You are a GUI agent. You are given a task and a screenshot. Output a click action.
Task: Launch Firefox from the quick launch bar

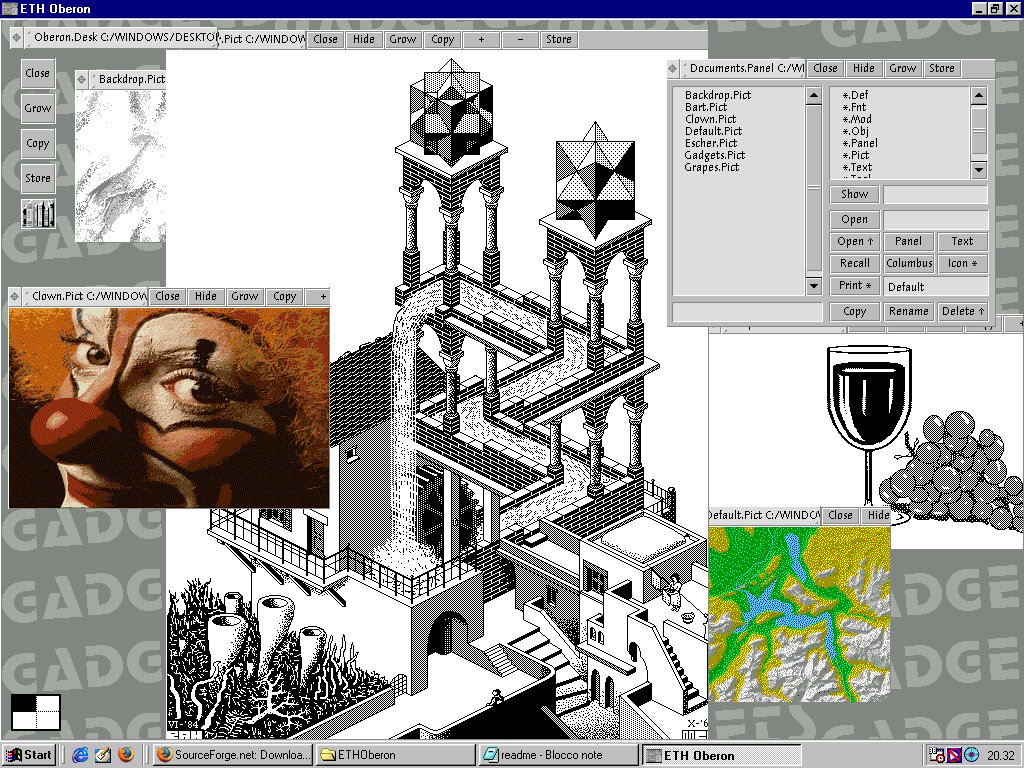pyautogui.click(x=126, y=755)
